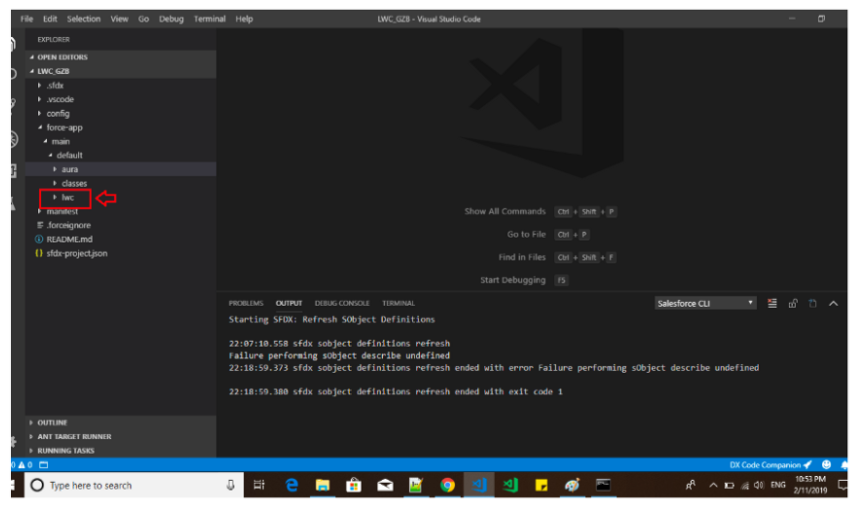Click the feedback smiley in status bar
This screenshot has width=860, height=510.
(826, 464)
